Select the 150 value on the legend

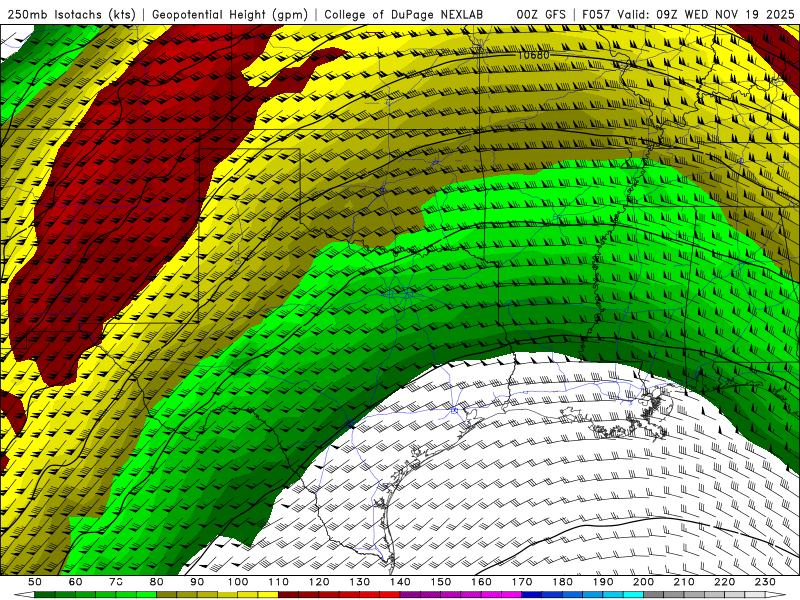[440, 582]
